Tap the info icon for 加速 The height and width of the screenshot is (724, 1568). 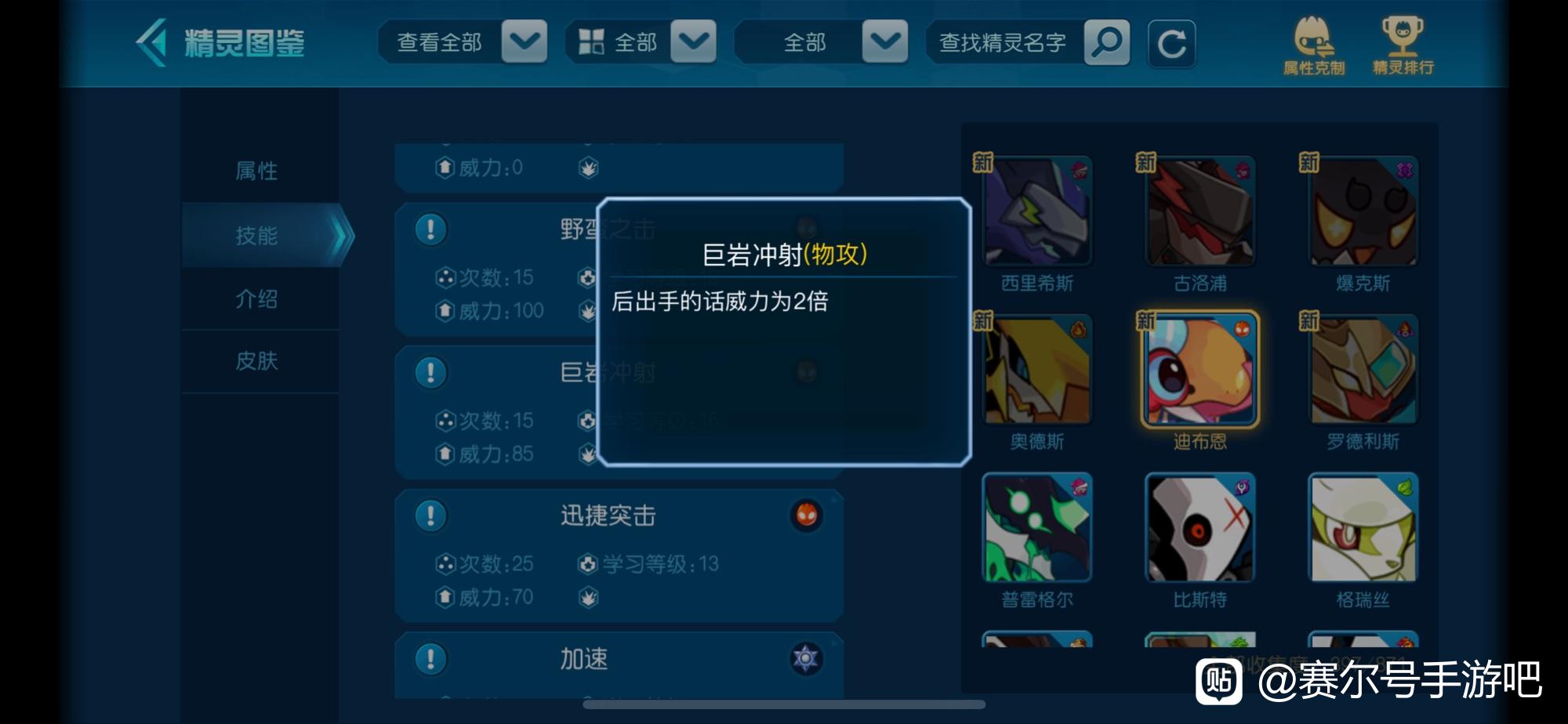click(x=430, y=659)
